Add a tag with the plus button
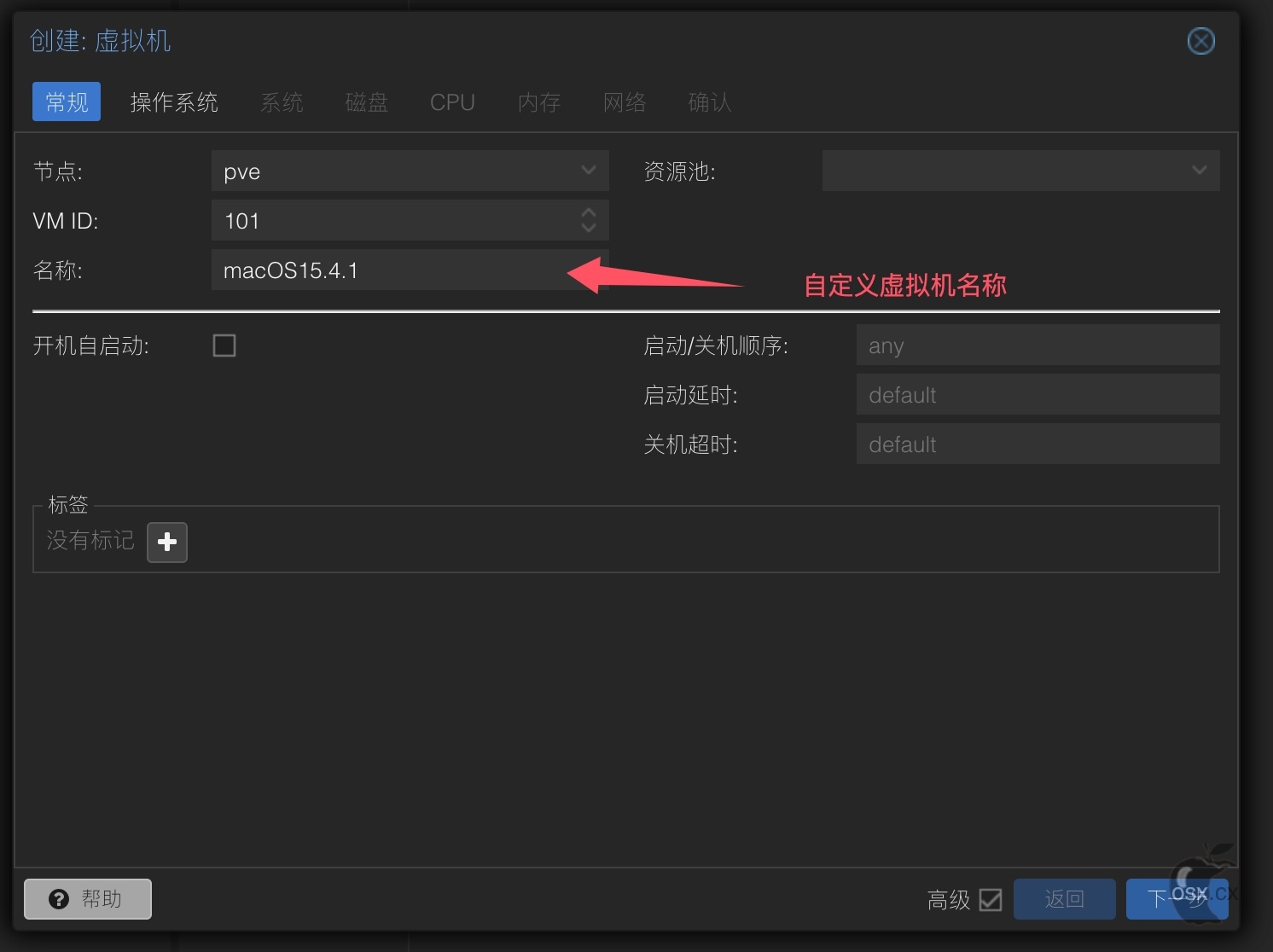The width and height of the screenshot is (1273, 952). tap(167, 542)
